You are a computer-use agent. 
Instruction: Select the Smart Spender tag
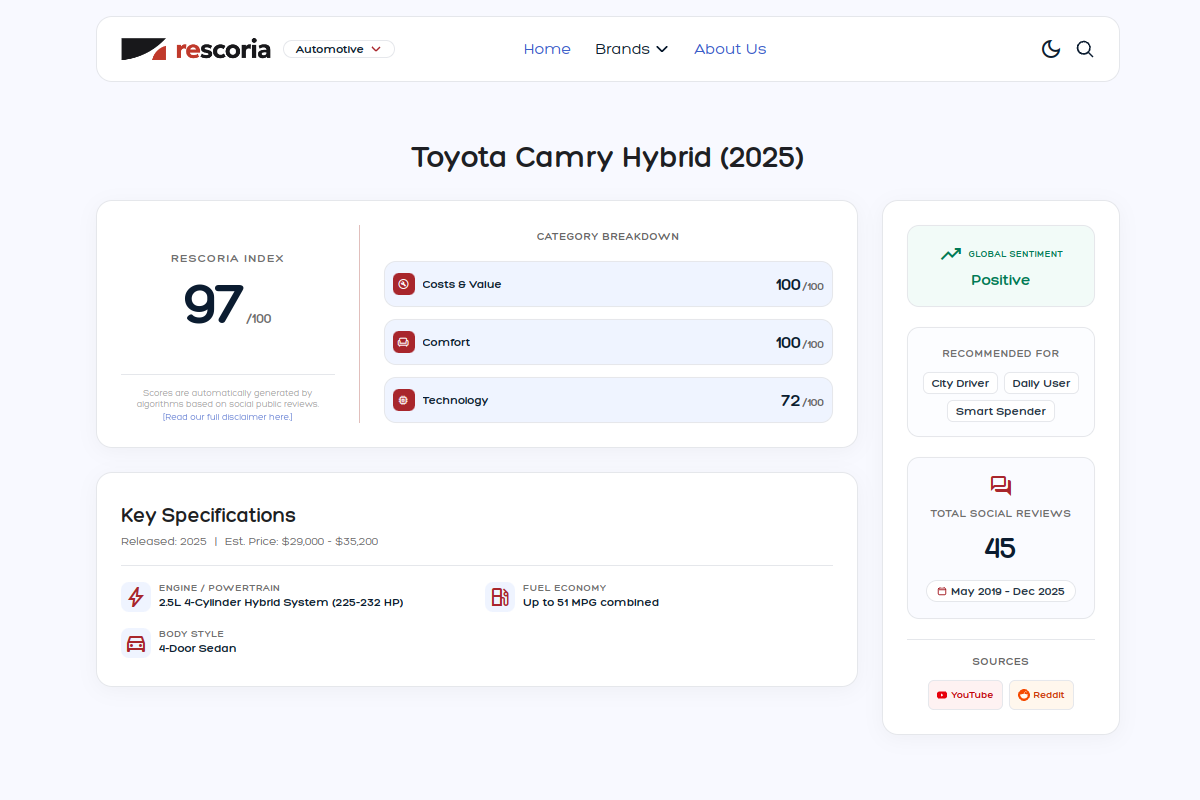(x=1001, y=411)
